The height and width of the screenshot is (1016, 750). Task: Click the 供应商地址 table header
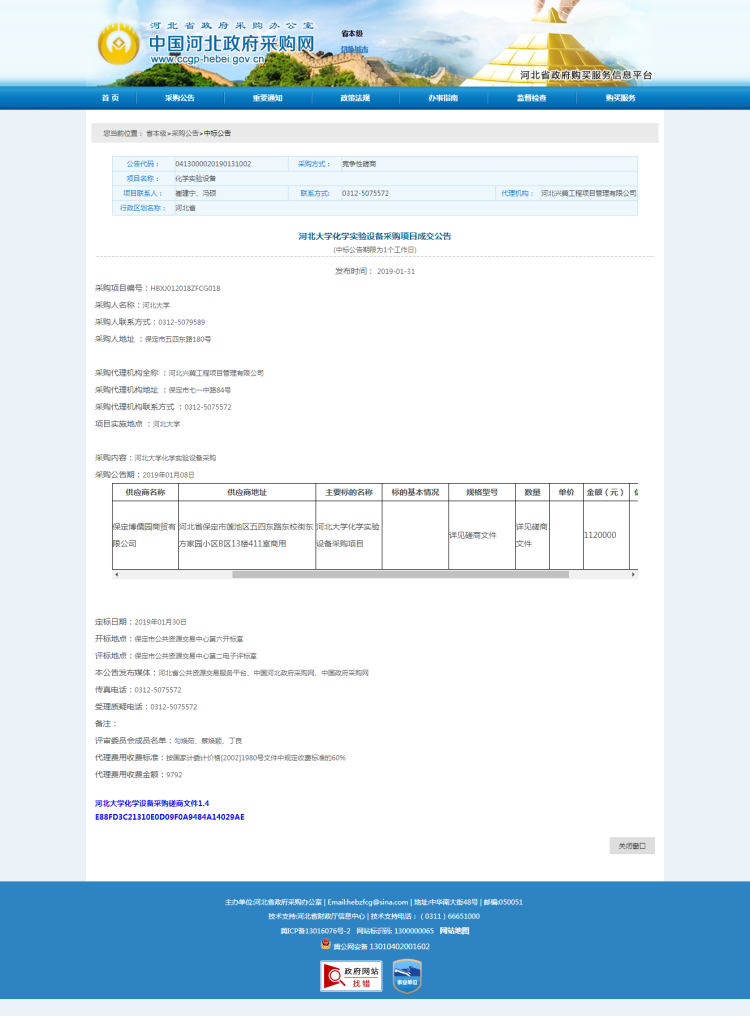click(247, 492)
